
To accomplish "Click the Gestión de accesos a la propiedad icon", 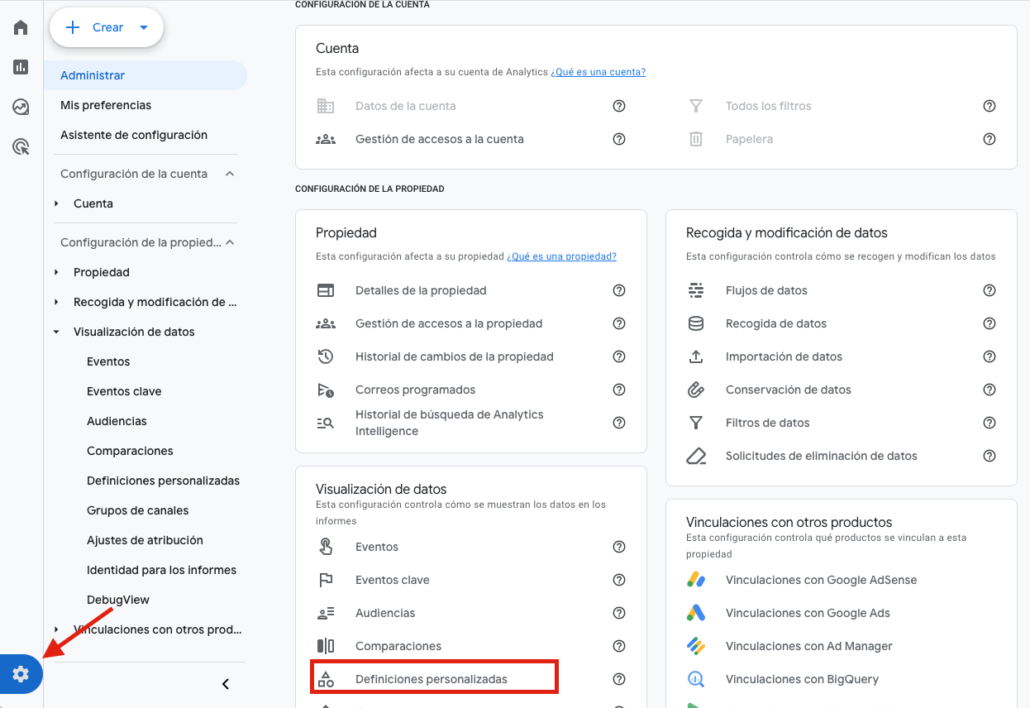I will [x=325, y=323].
